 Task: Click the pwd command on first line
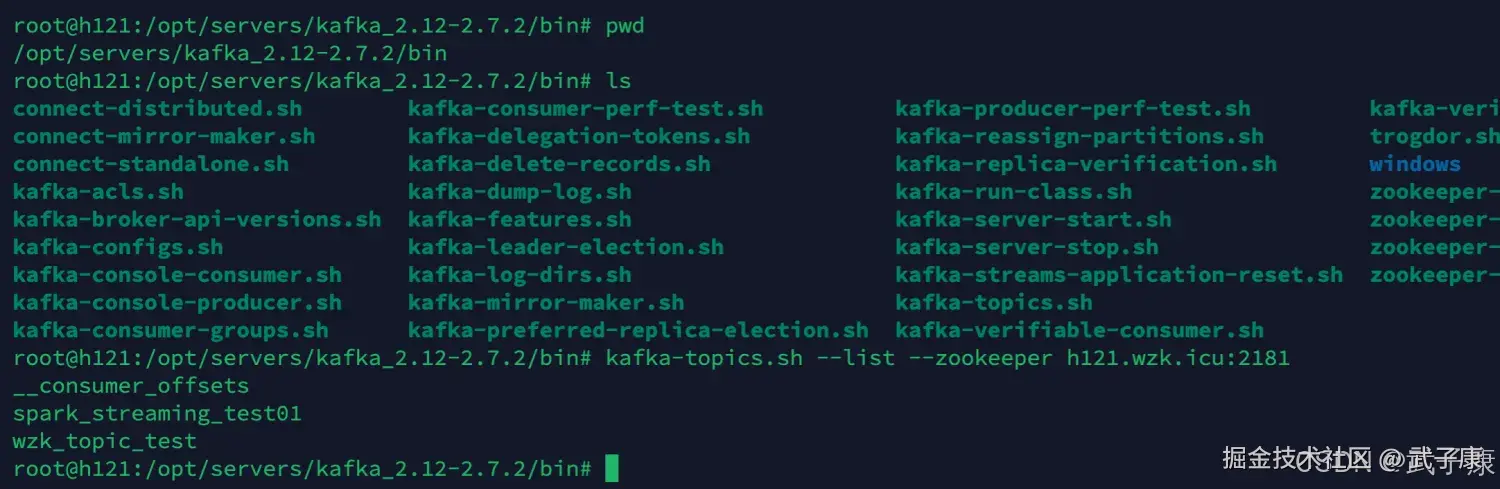point(625,26)
